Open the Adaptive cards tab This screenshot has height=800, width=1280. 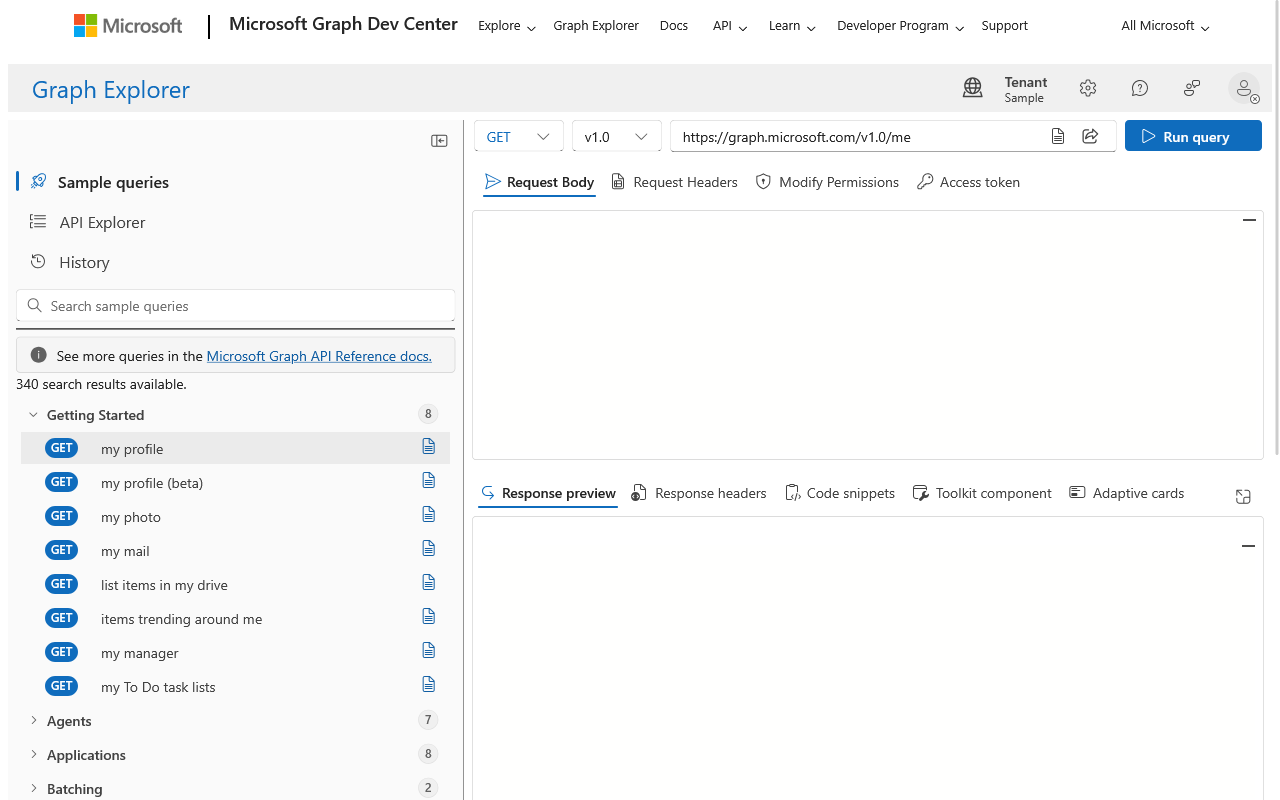[1126, 493]
